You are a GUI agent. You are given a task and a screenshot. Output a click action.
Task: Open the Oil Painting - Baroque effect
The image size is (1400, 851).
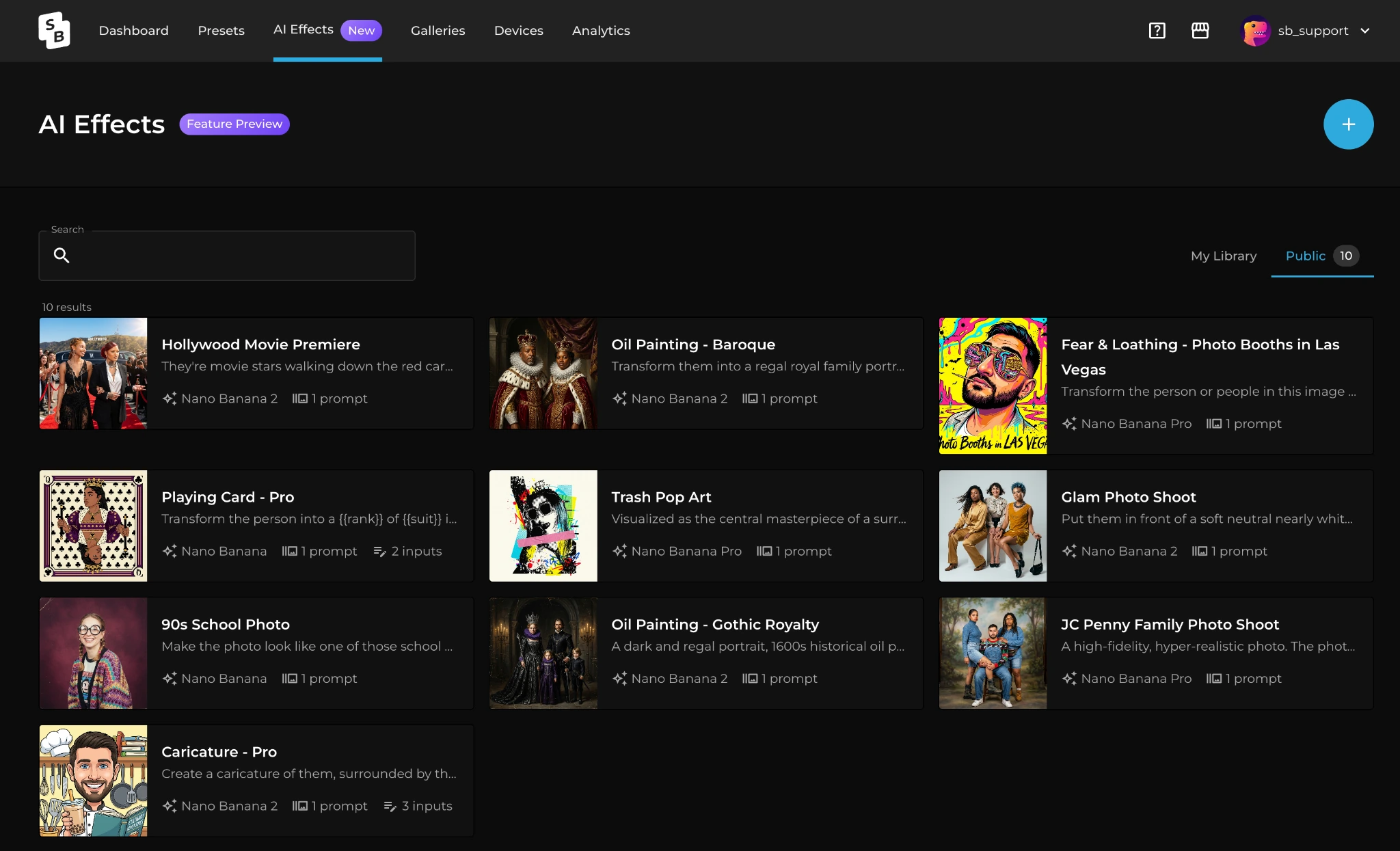[706, 373]
